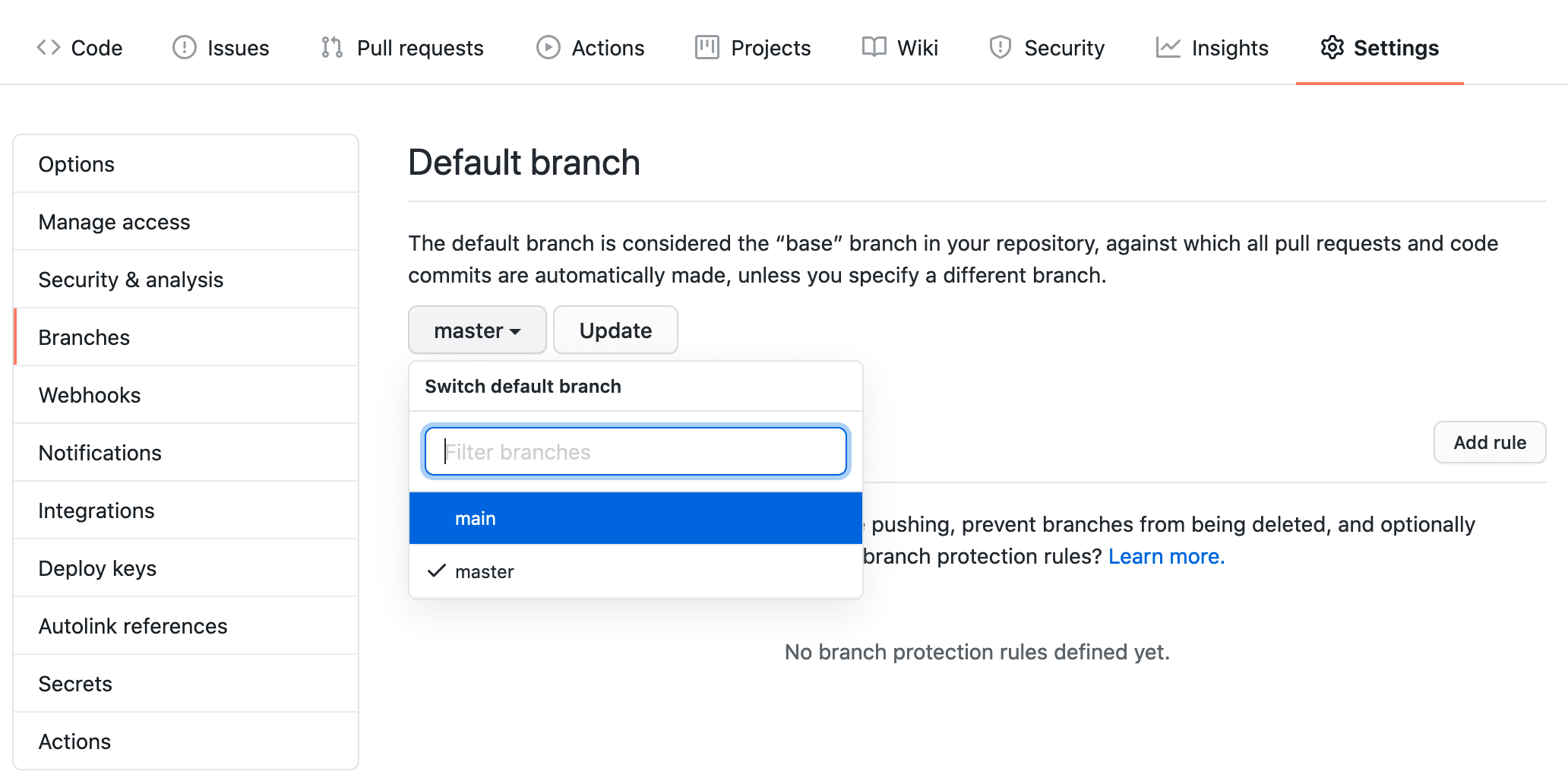Image resolution: width=1568 pixels, height=784 pixels.
Task: Open the Wiki book icon
Action: pyautogui.click(x=874, y=47)
